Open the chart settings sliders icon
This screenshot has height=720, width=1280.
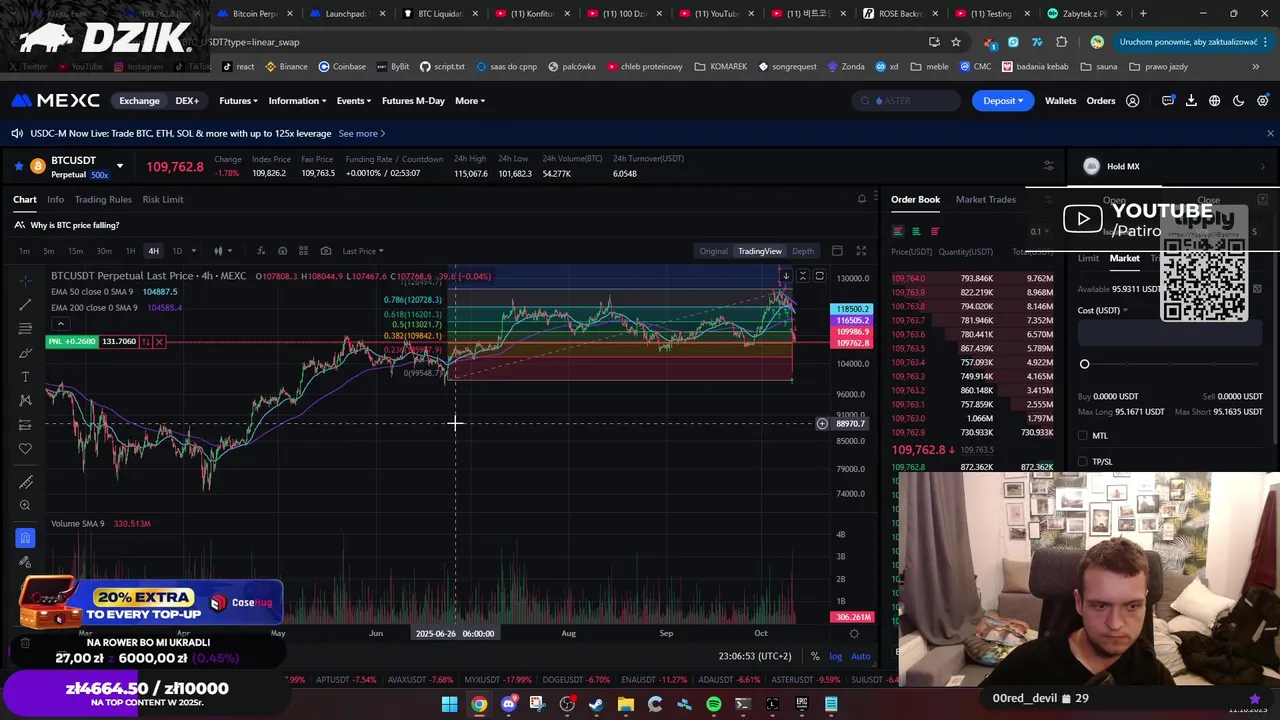click(x=1048, y=166)
